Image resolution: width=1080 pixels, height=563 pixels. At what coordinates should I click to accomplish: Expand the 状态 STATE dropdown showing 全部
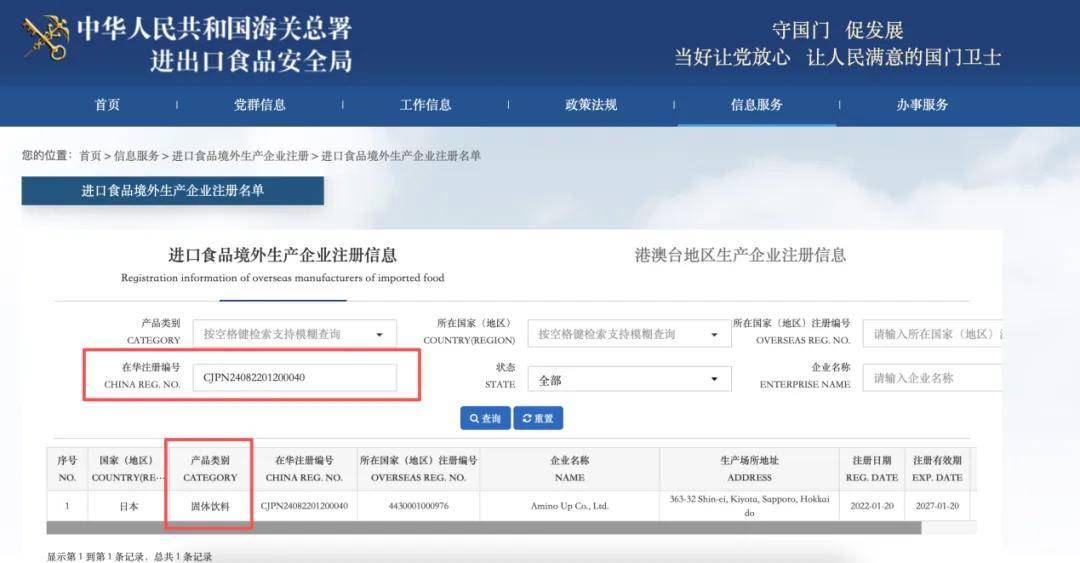[x=630, y=379]
